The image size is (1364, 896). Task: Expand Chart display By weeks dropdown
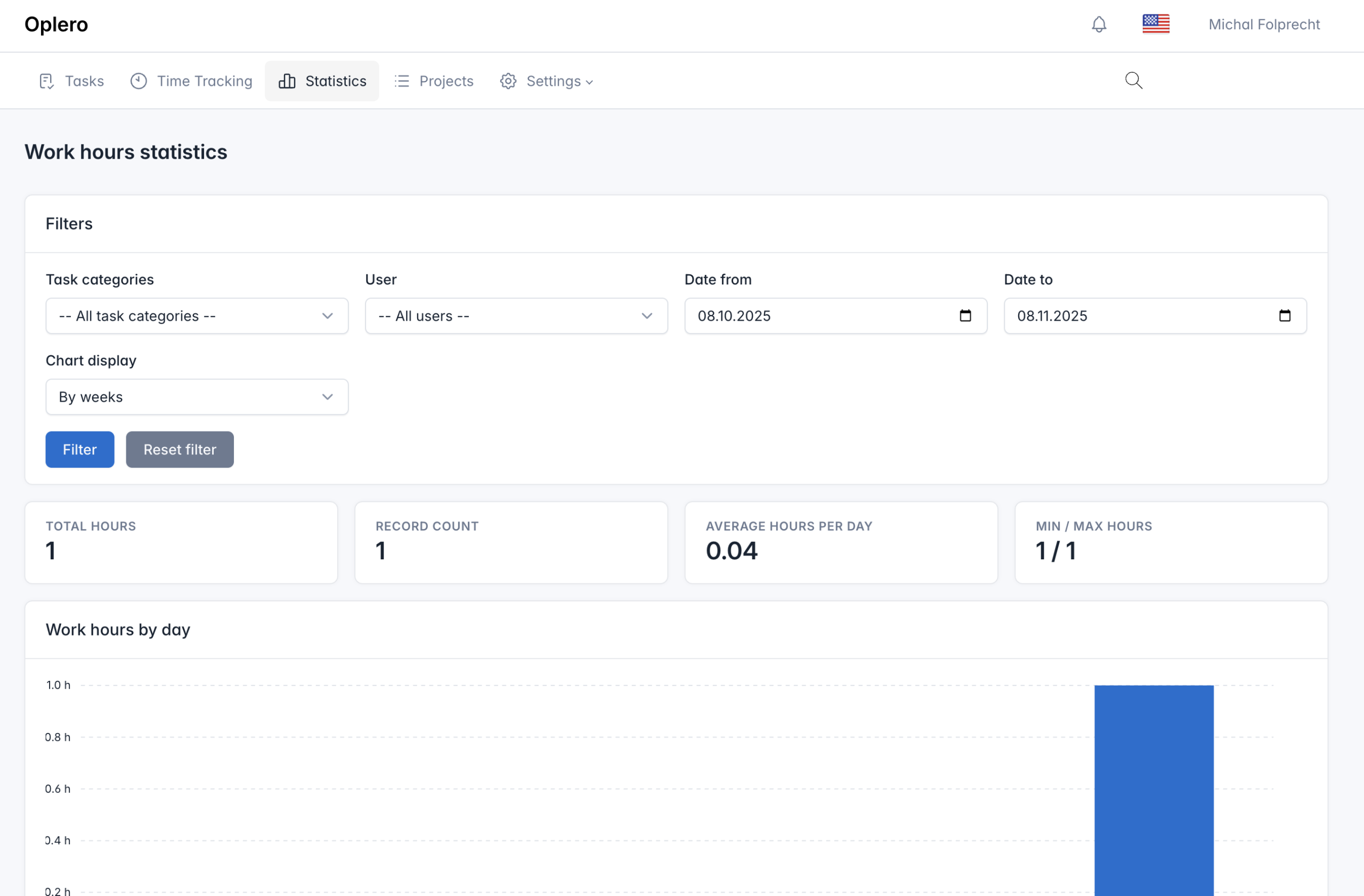click(197, 397)
